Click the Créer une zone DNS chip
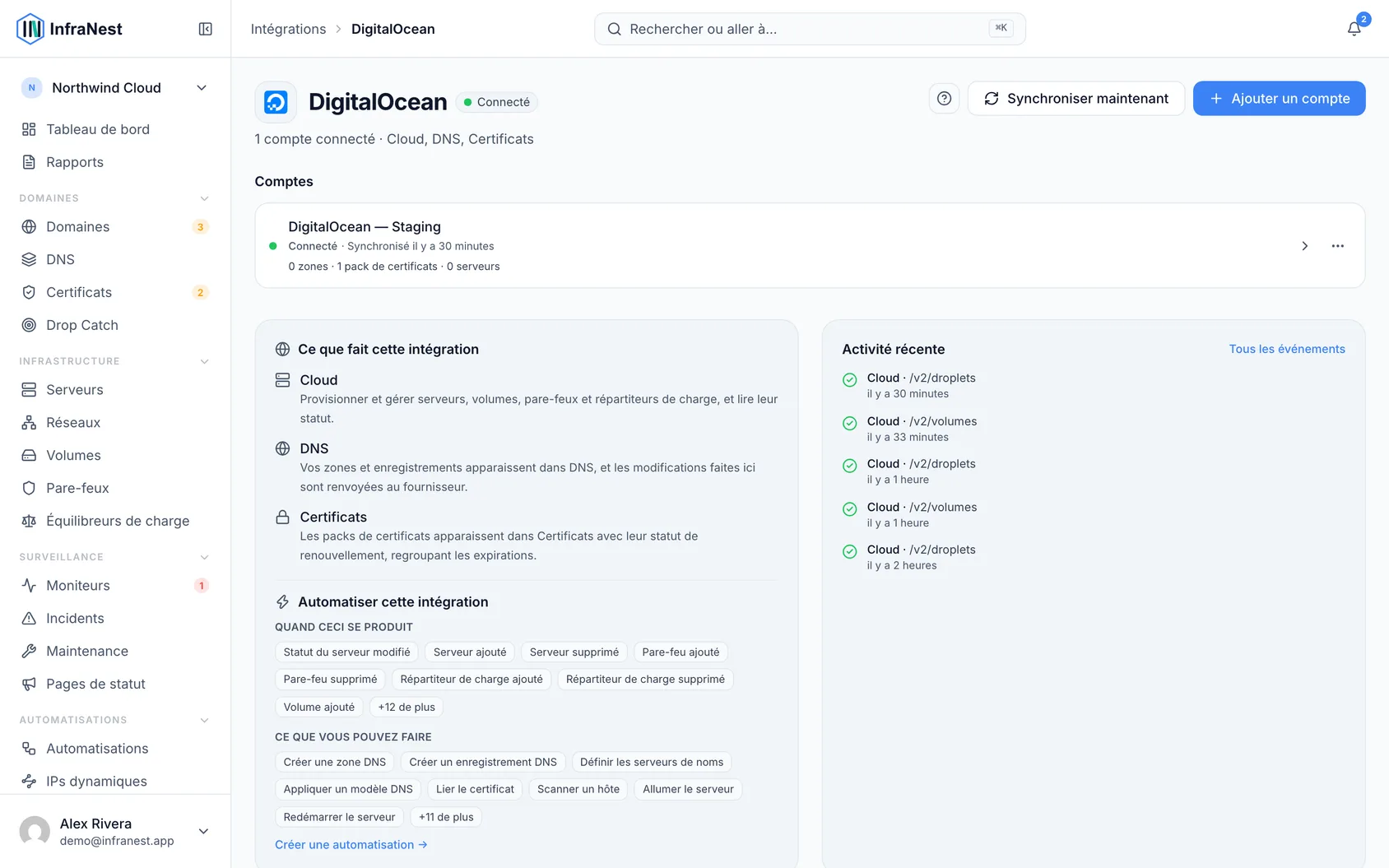 pyautogui.click(x=335, y=762)
